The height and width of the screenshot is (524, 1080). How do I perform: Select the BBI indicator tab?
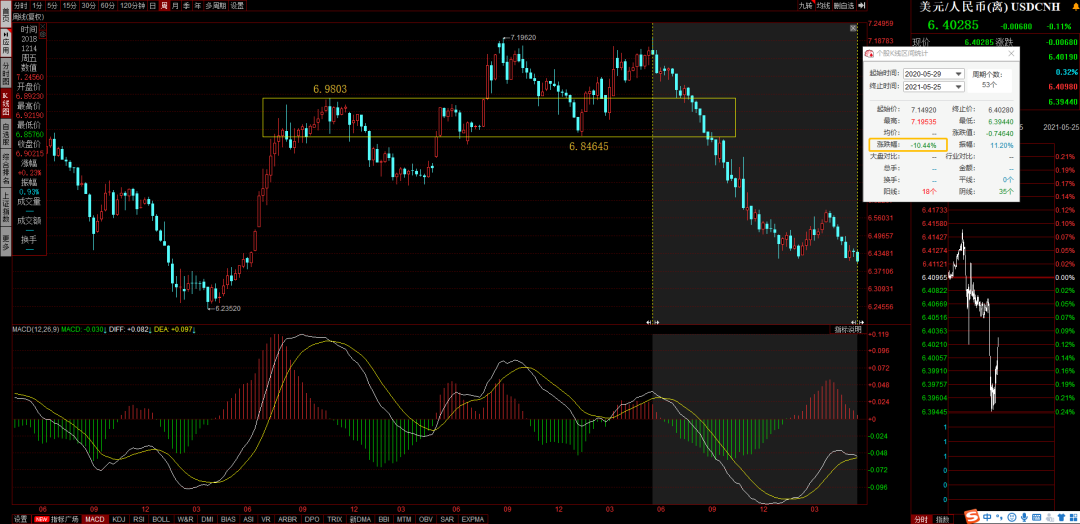click(x=384, y=519)
